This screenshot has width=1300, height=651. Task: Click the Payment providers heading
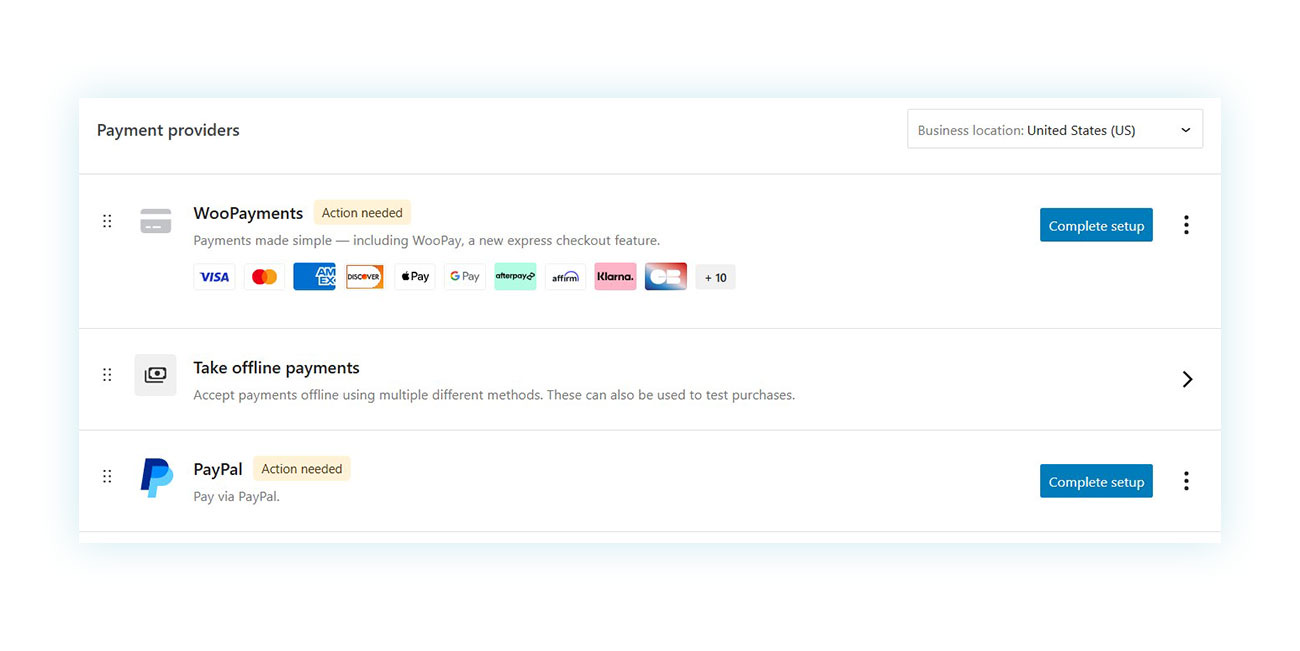[x=168, y=130]
